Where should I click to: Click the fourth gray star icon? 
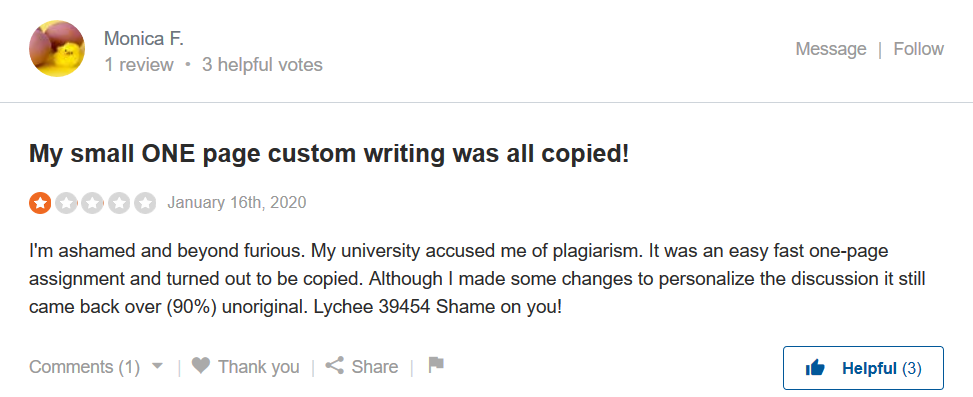119,203
